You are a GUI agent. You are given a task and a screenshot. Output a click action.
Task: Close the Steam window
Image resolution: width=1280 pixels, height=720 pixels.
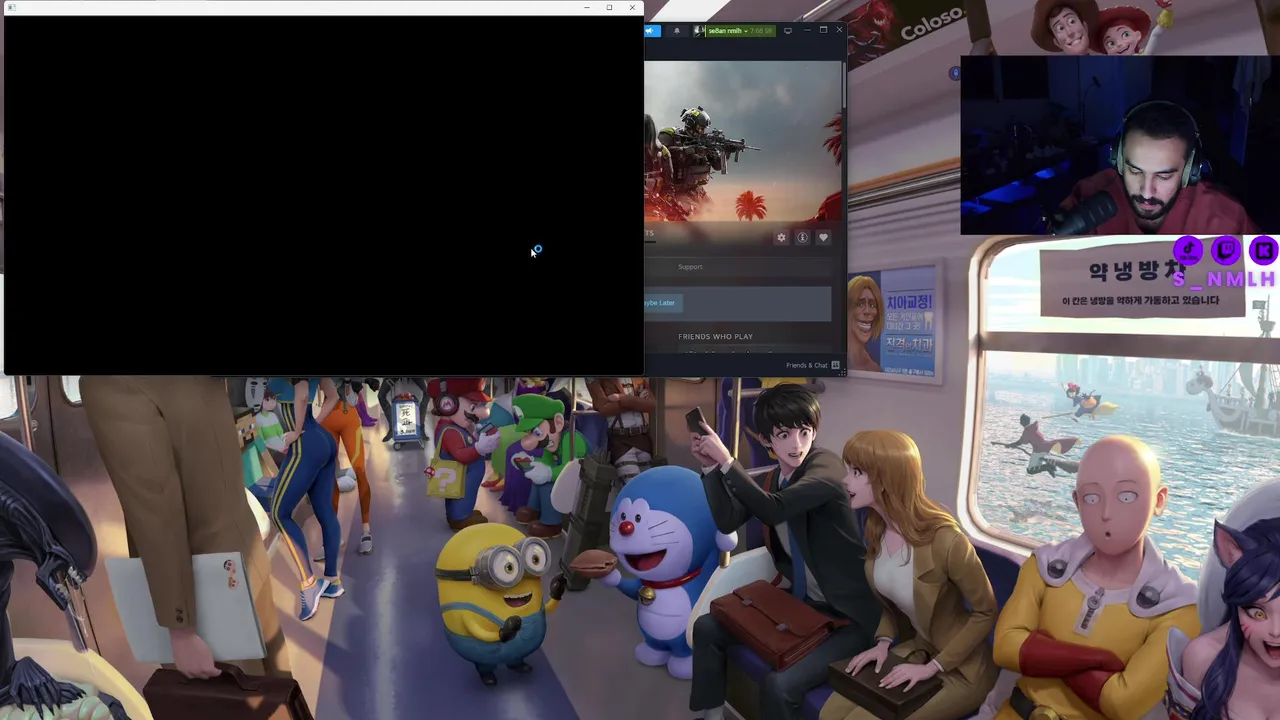point(839,30)
